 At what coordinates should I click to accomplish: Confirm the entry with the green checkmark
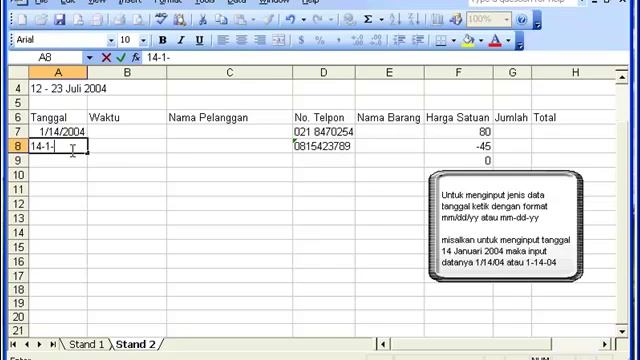tap(121, 58)
